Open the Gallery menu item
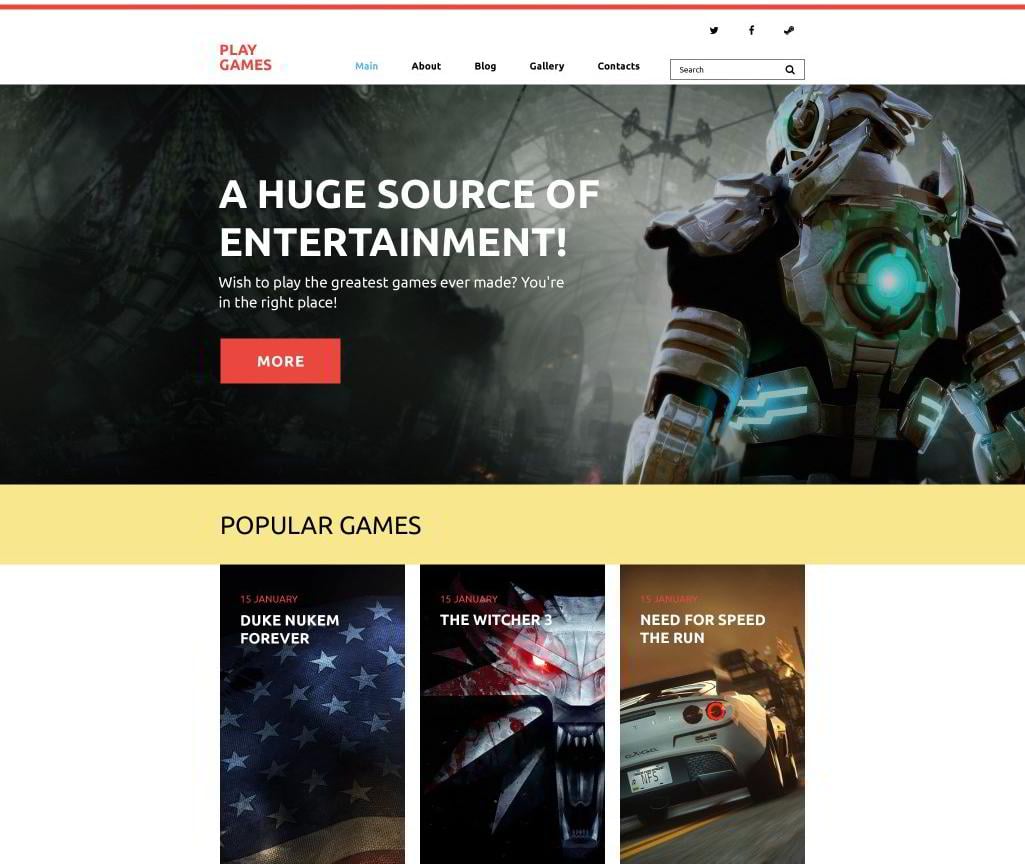Screen dimensions: 1025x864 pos(547,66)
